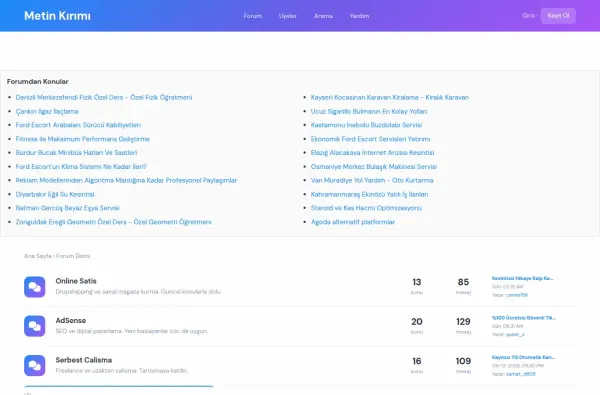Image resolution: width=600 pixels, height=395 pixels.
Task: Open Agoda alternatif platformlar topic
Action: click(352, 222)
